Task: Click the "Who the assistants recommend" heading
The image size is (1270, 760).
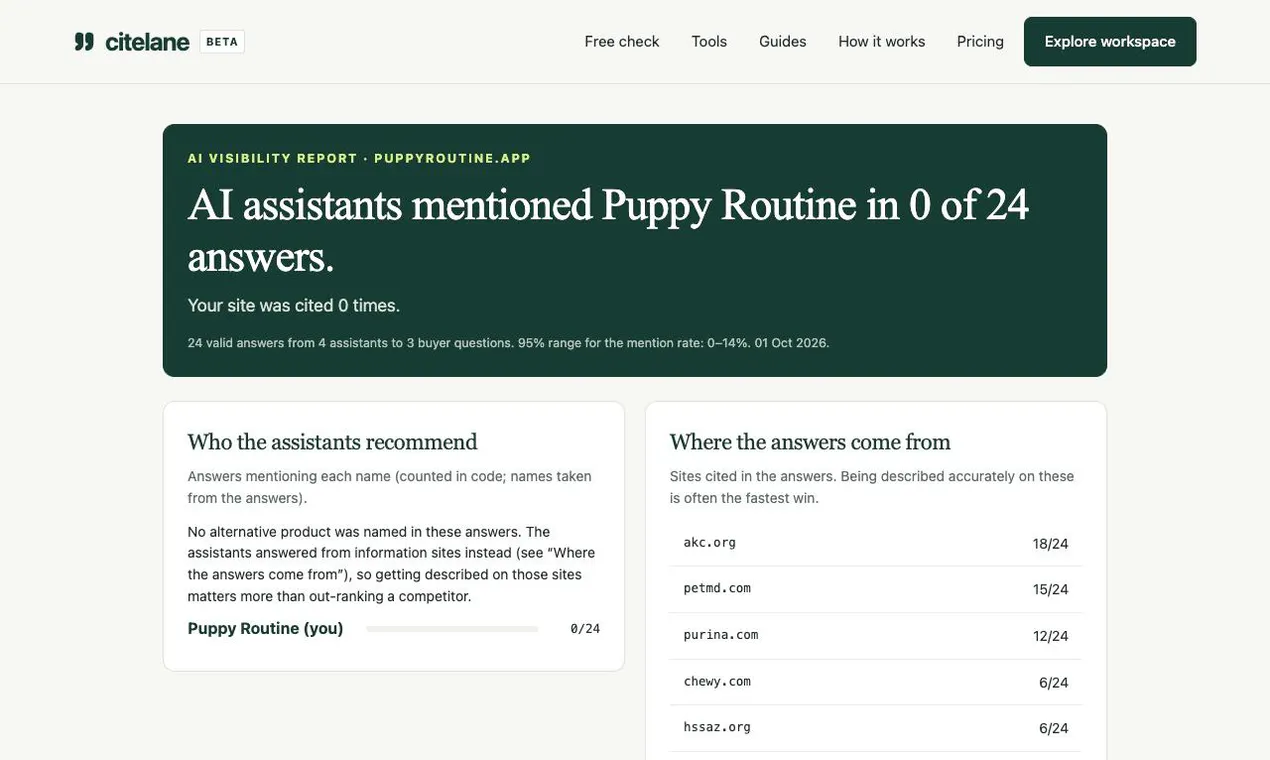Action: coord(333,442)
